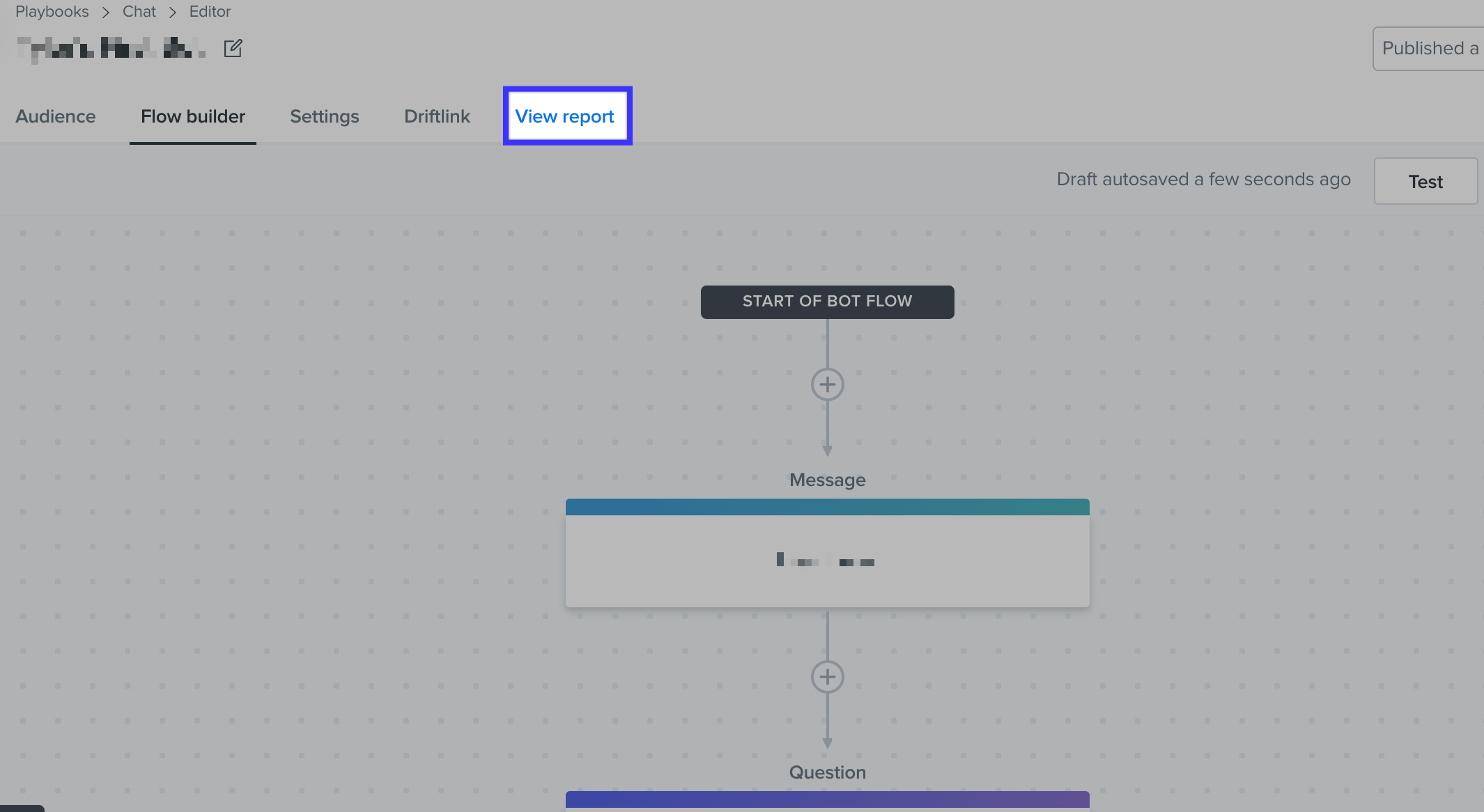The width and height of the screenshot is (1484, 812).
Task: Click the Test button
Action: 1425,181
